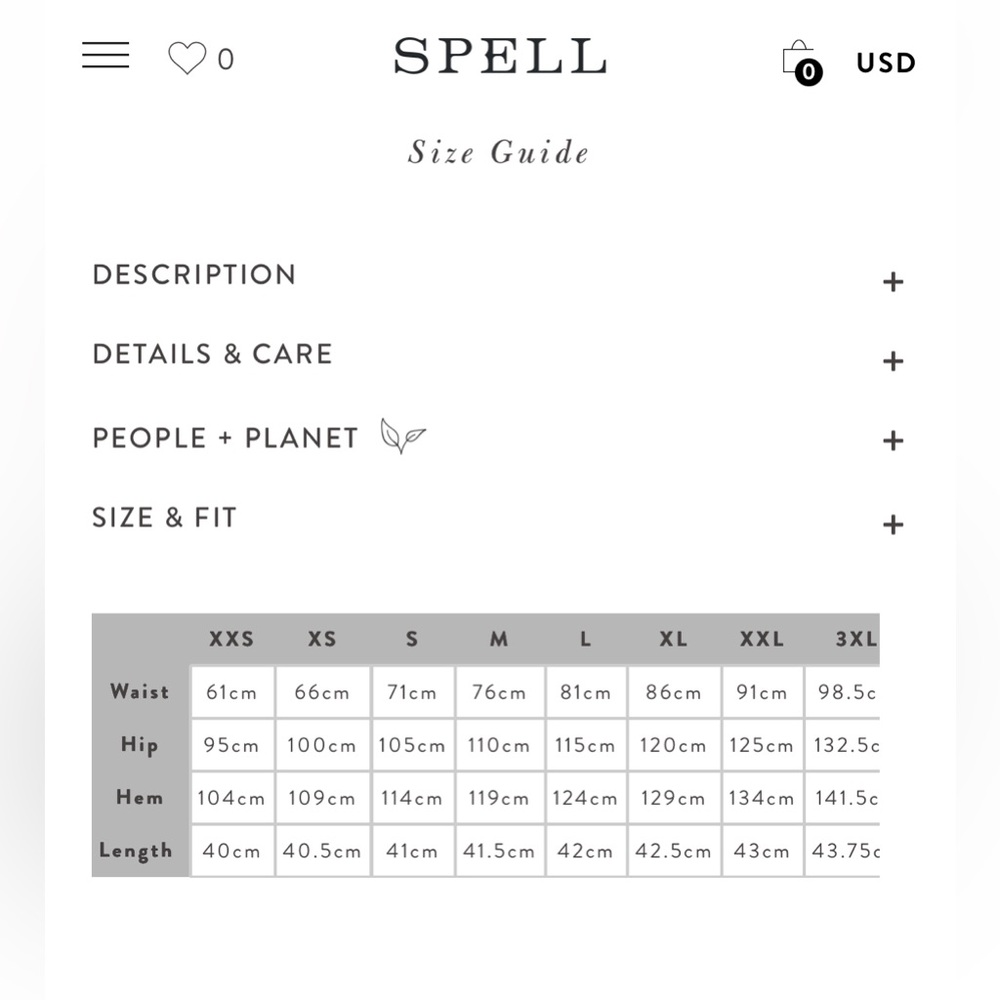Screen dimensions: 1000x1000
Task: Change the USD currency selector
Action: [885, 63]
